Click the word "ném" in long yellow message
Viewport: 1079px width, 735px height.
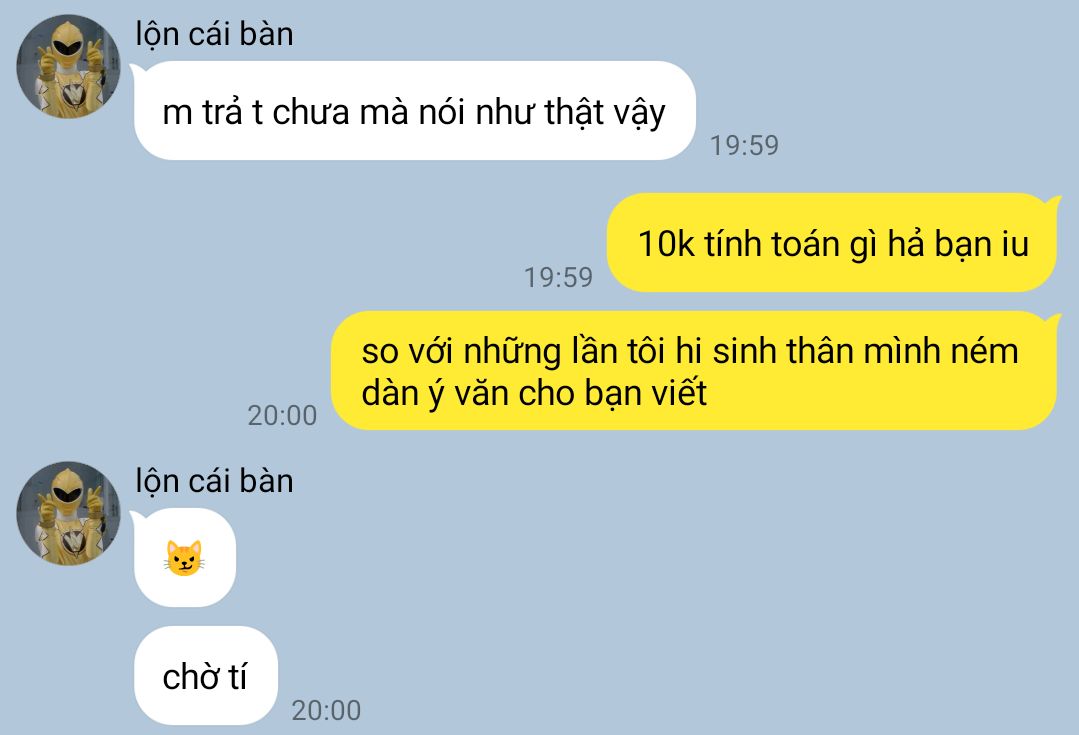[x=984, y=351]
